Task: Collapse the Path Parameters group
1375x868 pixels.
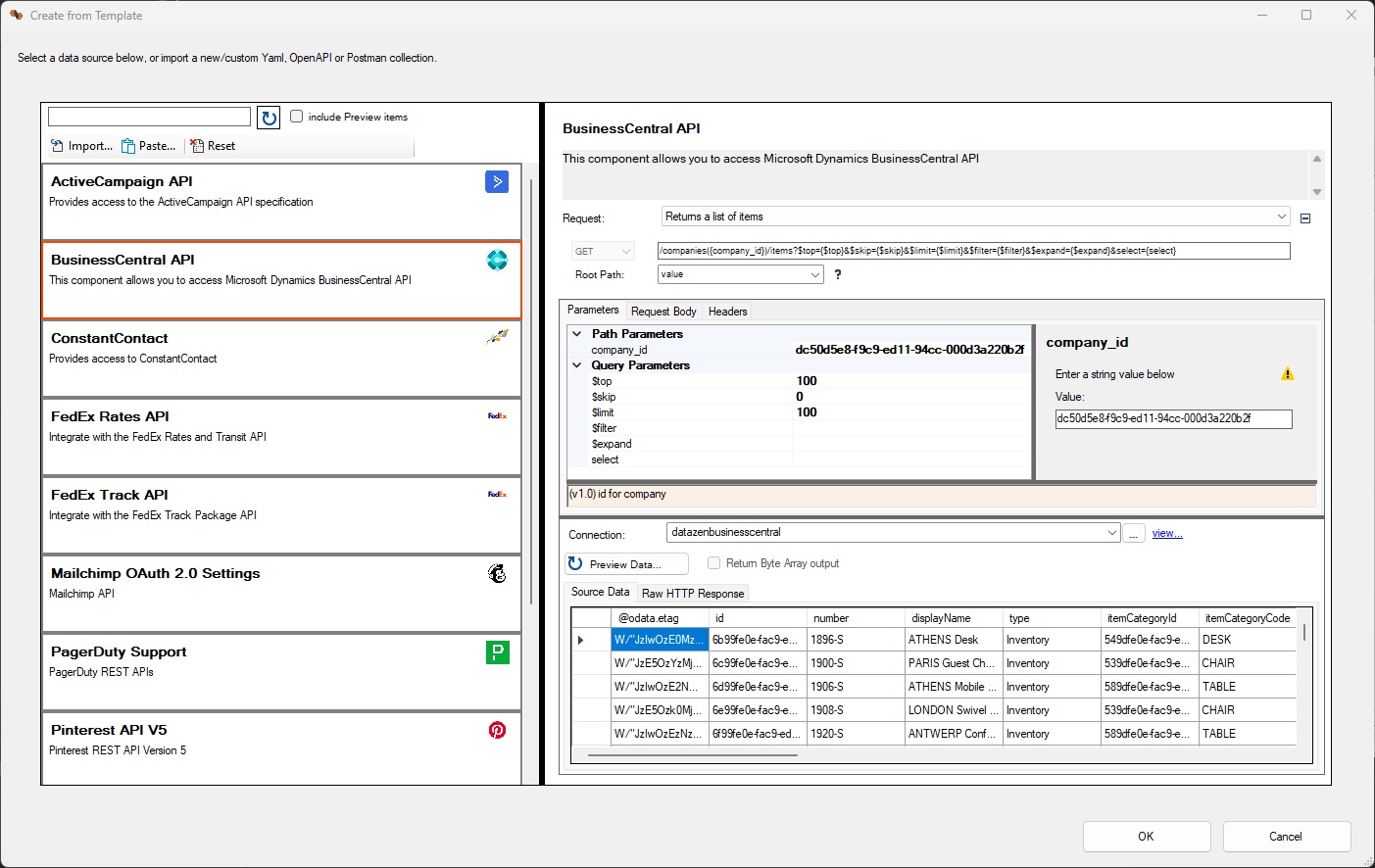Action: 577,334
